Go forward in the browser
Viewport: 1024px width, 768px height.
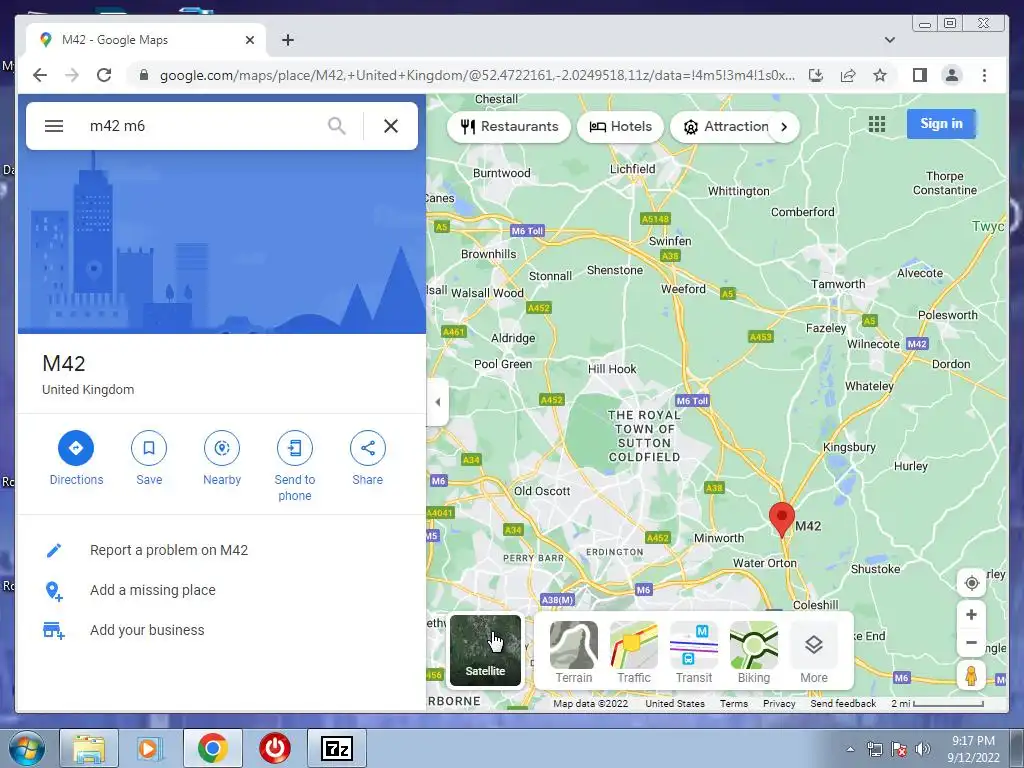tap(72, 75)
